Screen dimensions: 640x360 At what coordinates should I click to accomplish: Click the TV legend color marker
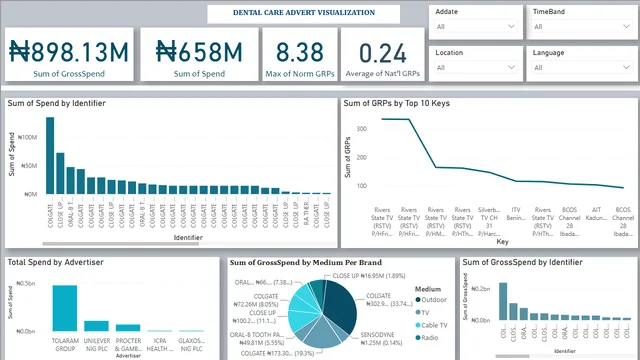click(x=418, y=312)
